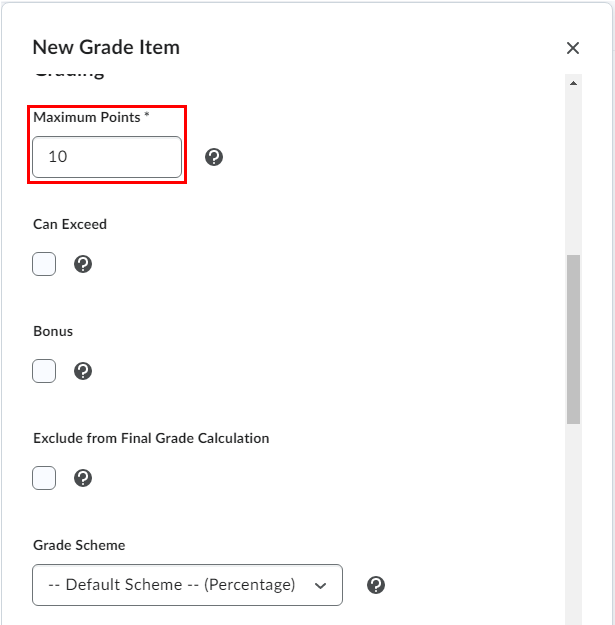Image resolution: width=615 pixels, height=625 pixels.
Task: Click the Grade Scheme label text
Action: [x=79, y=545]
